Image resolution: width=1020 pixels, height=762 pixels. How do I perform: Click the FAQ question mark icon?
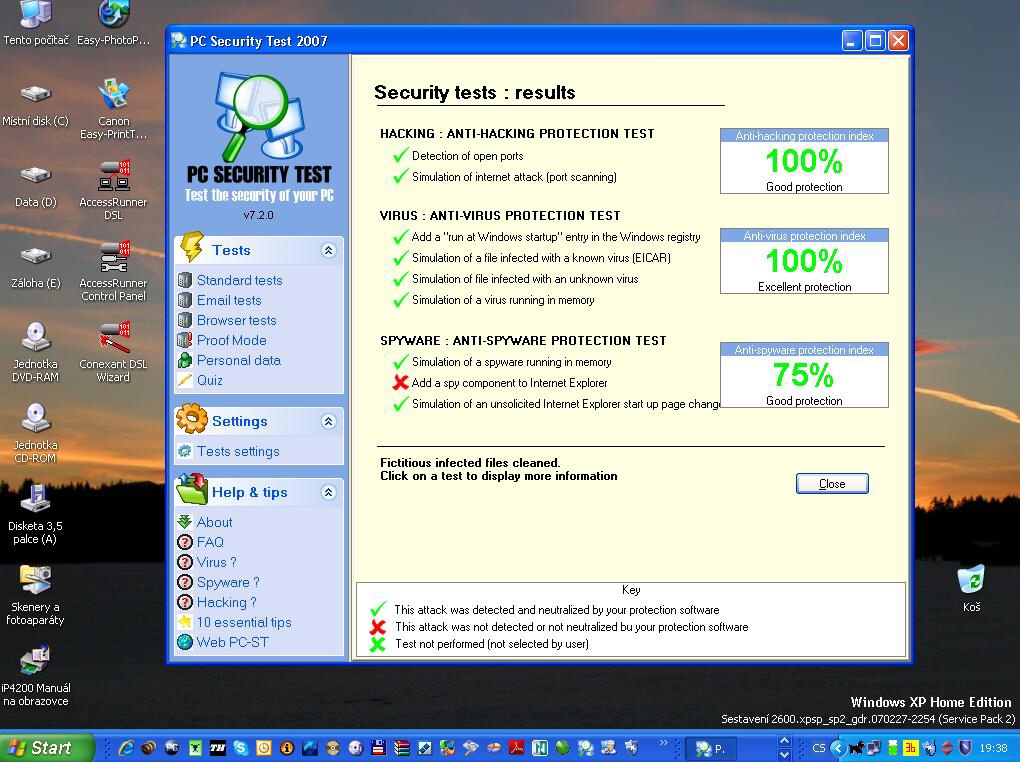coord(185,542)
